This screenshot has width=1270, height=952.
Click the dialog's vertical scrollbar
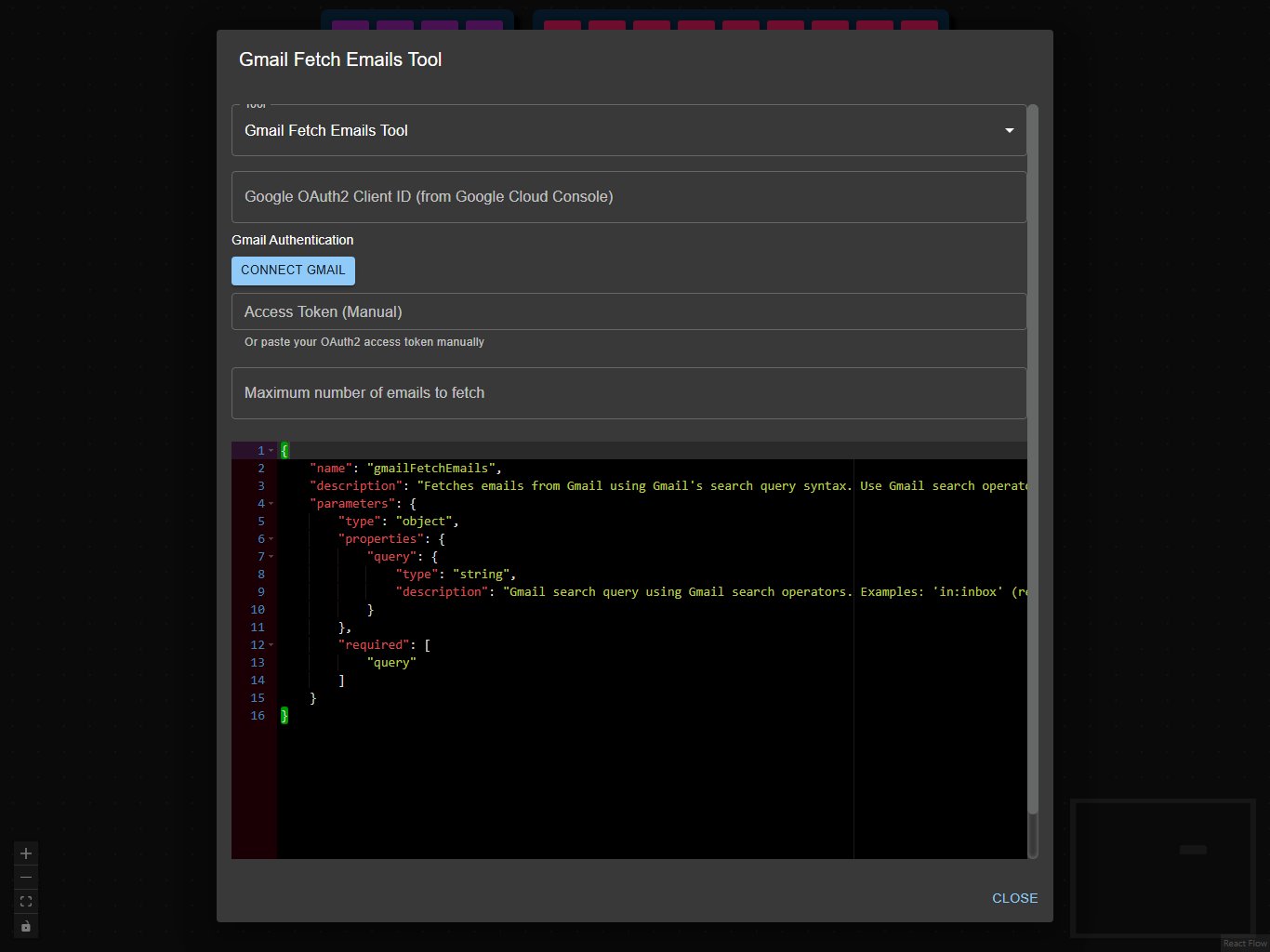point(1033,460)
